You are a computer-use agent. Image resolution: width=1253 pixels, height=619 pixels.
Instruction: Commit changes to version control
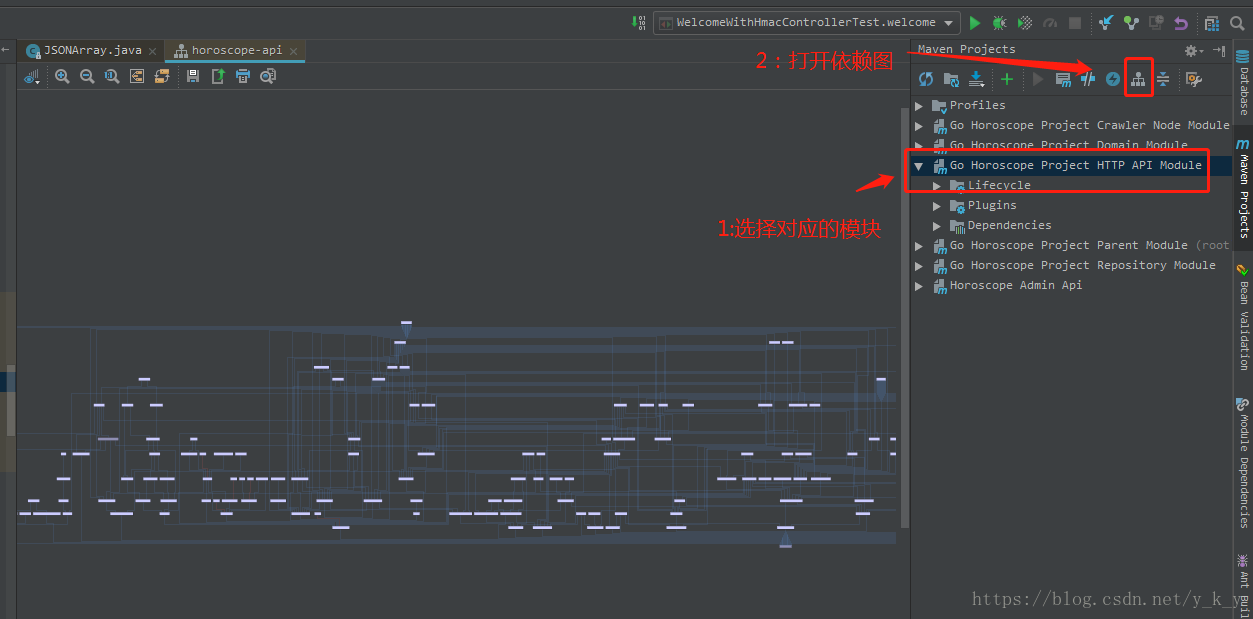(1131, 23)
